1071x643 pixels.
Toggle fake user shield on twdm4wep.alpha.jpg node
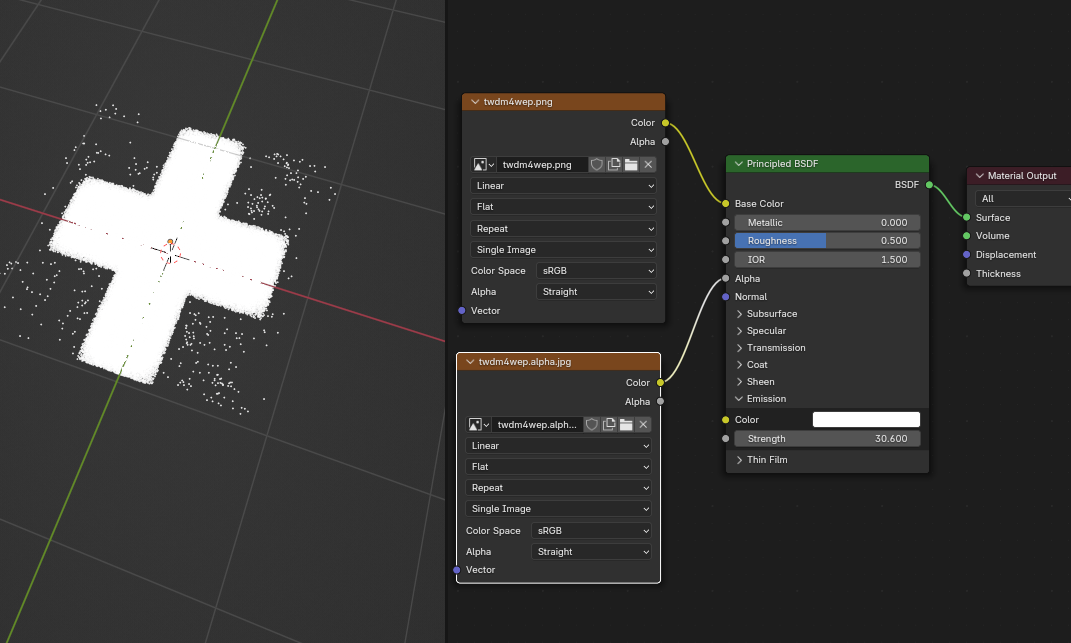[592, 424]
